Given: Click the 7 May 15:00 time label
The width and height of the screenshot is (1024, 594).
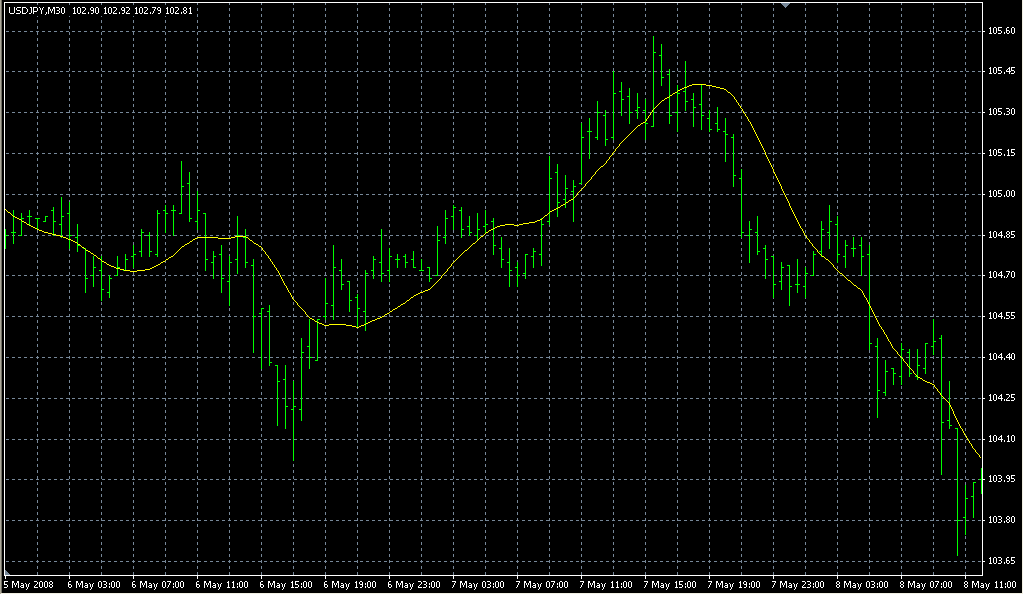Looking at the screenshot, I should (670, 584).
